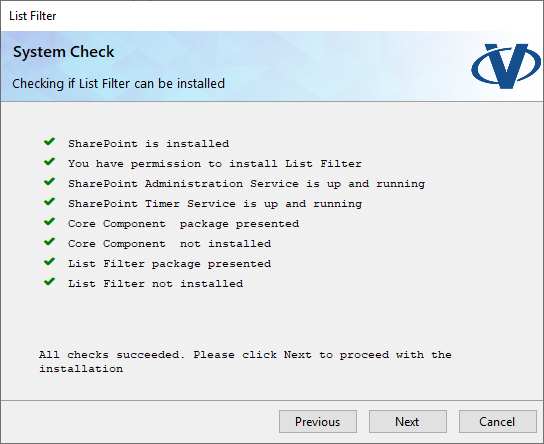544x444 pixels.
Task: Click checkmark for SharePoint Administration Service status
Action: [49, 181]
